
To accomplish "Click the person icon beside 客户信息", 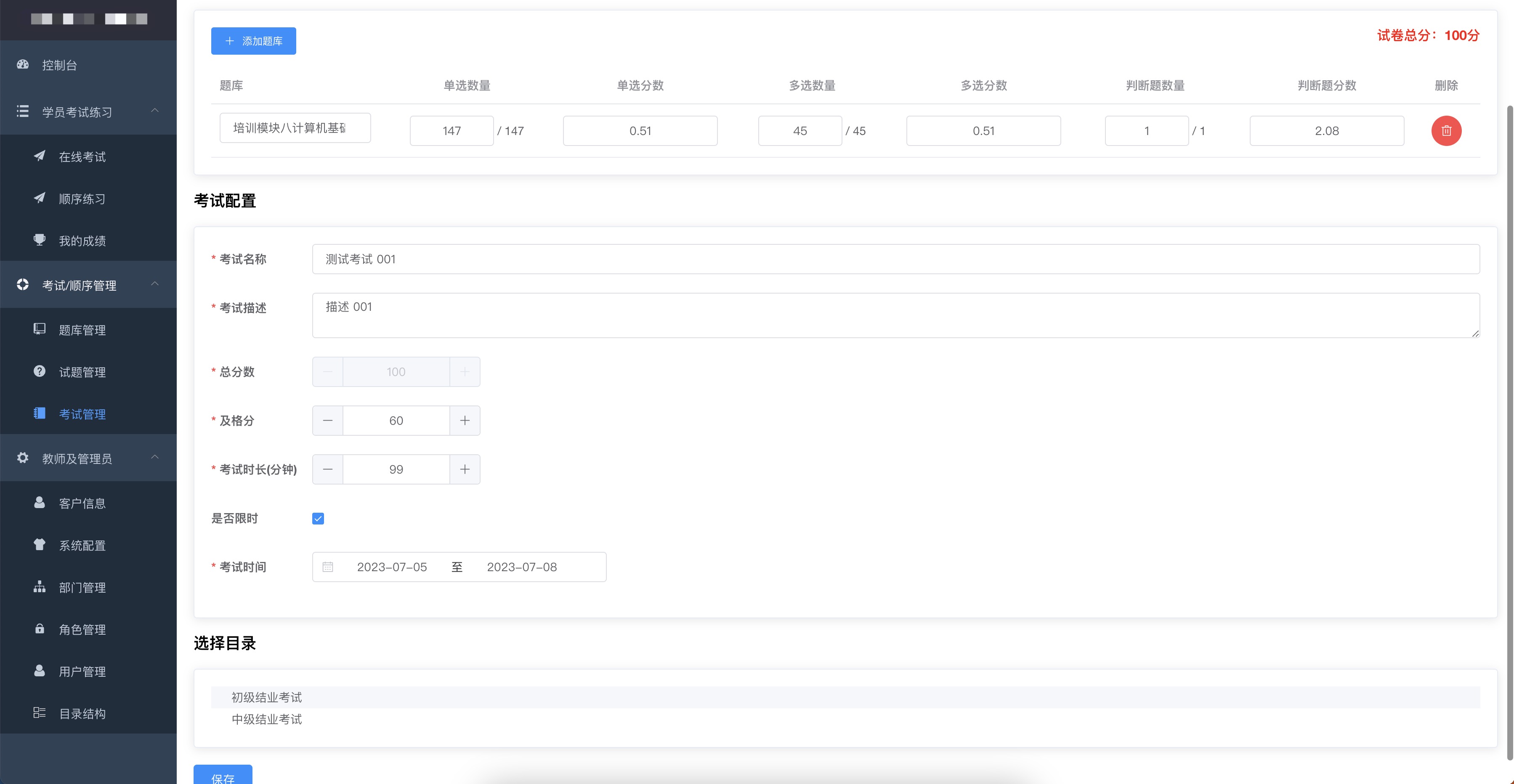I will pyautogui.click(x=40, y=502).
